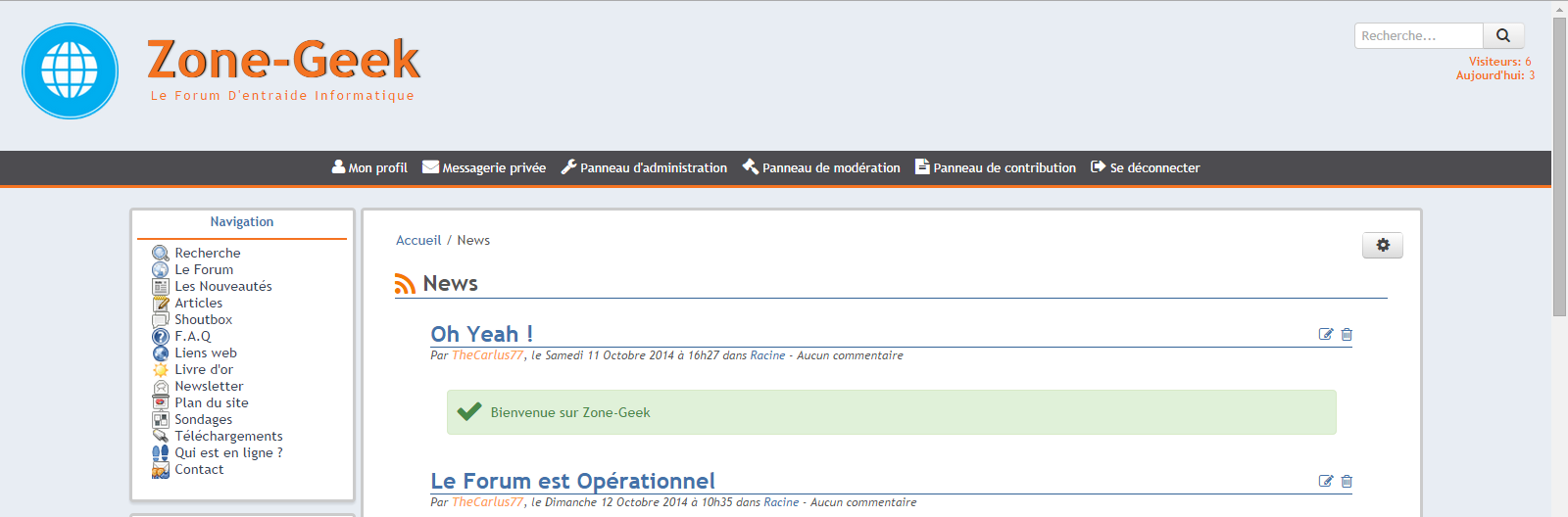Open Panneau de modération

point(821,168)
